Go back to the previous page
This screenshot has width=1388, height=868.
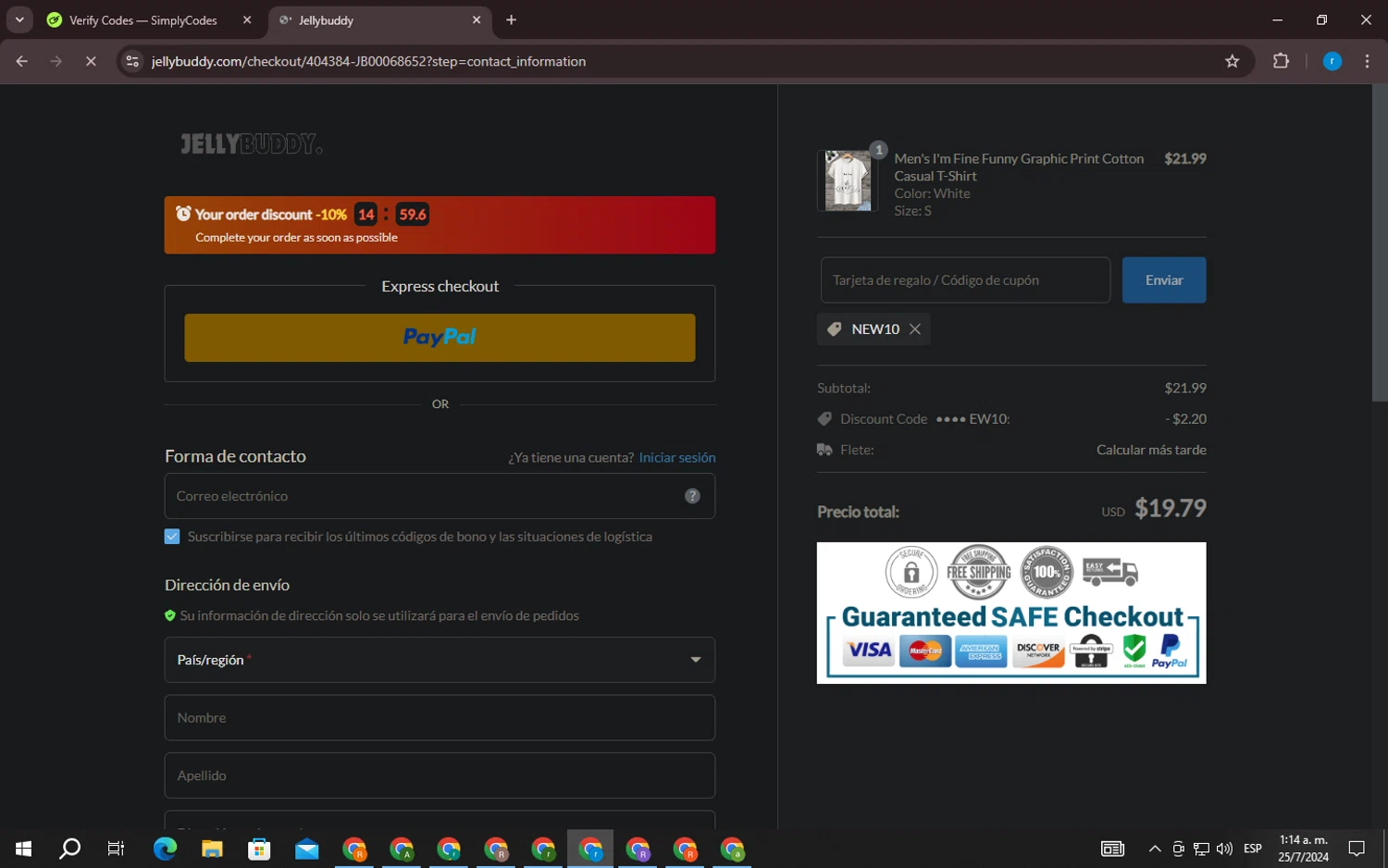click(22, 61)
